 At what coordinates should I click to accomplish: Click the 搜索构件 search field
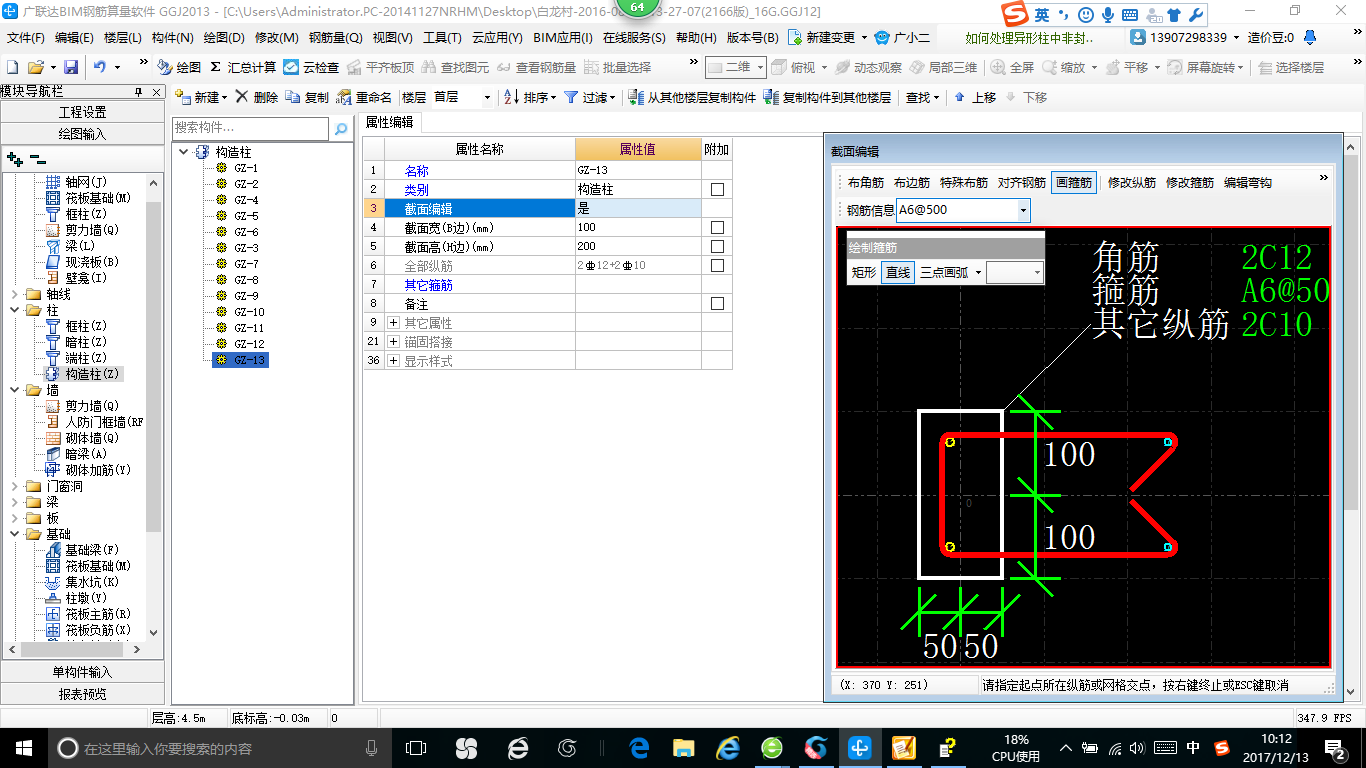250,128
